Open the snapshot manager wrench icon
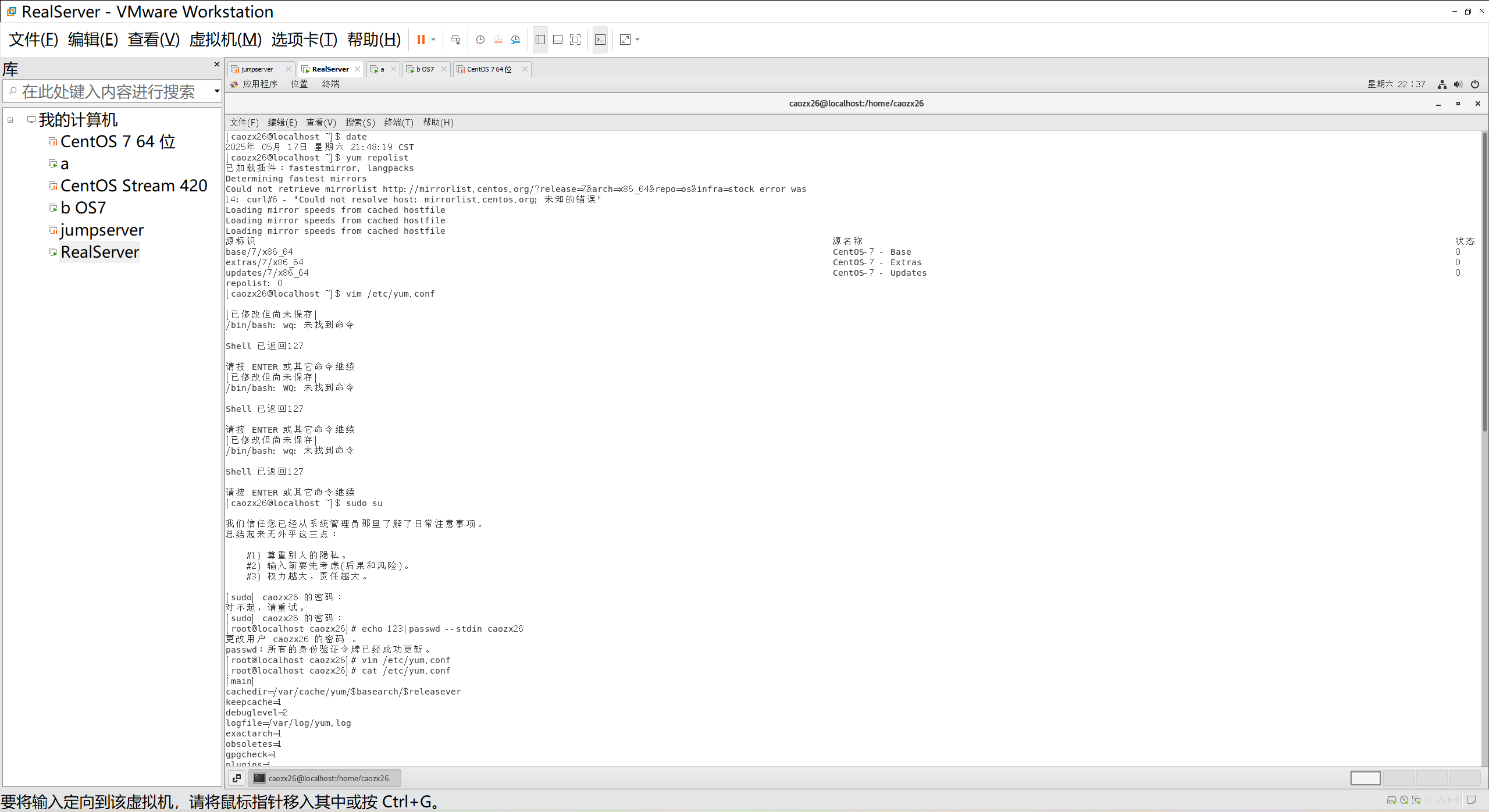 (x=515, y=40)
